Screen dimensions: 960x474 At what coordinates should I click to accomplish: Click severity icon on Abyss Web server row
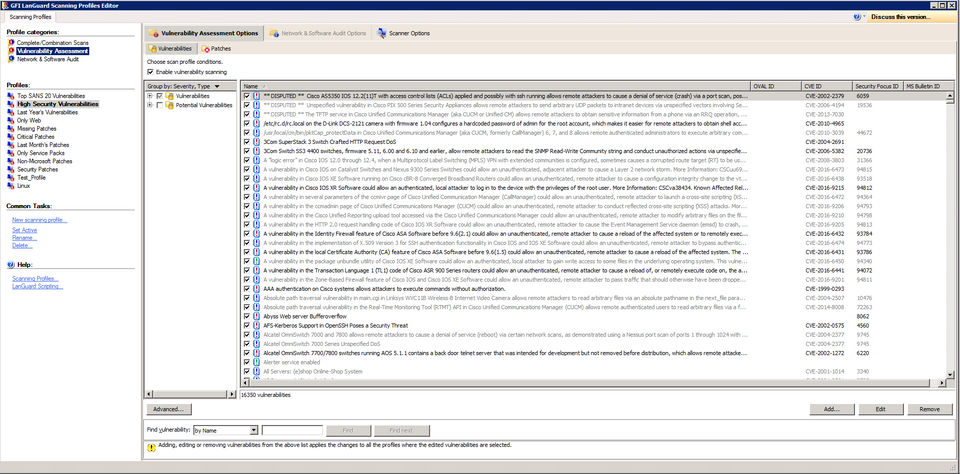(x=256, y=316)
